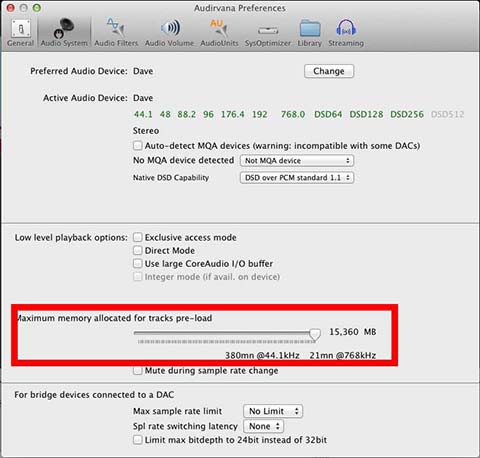Viewport: 480px width, 458px height.
Task: Click the DSD128 label
Action: (366, 114)
